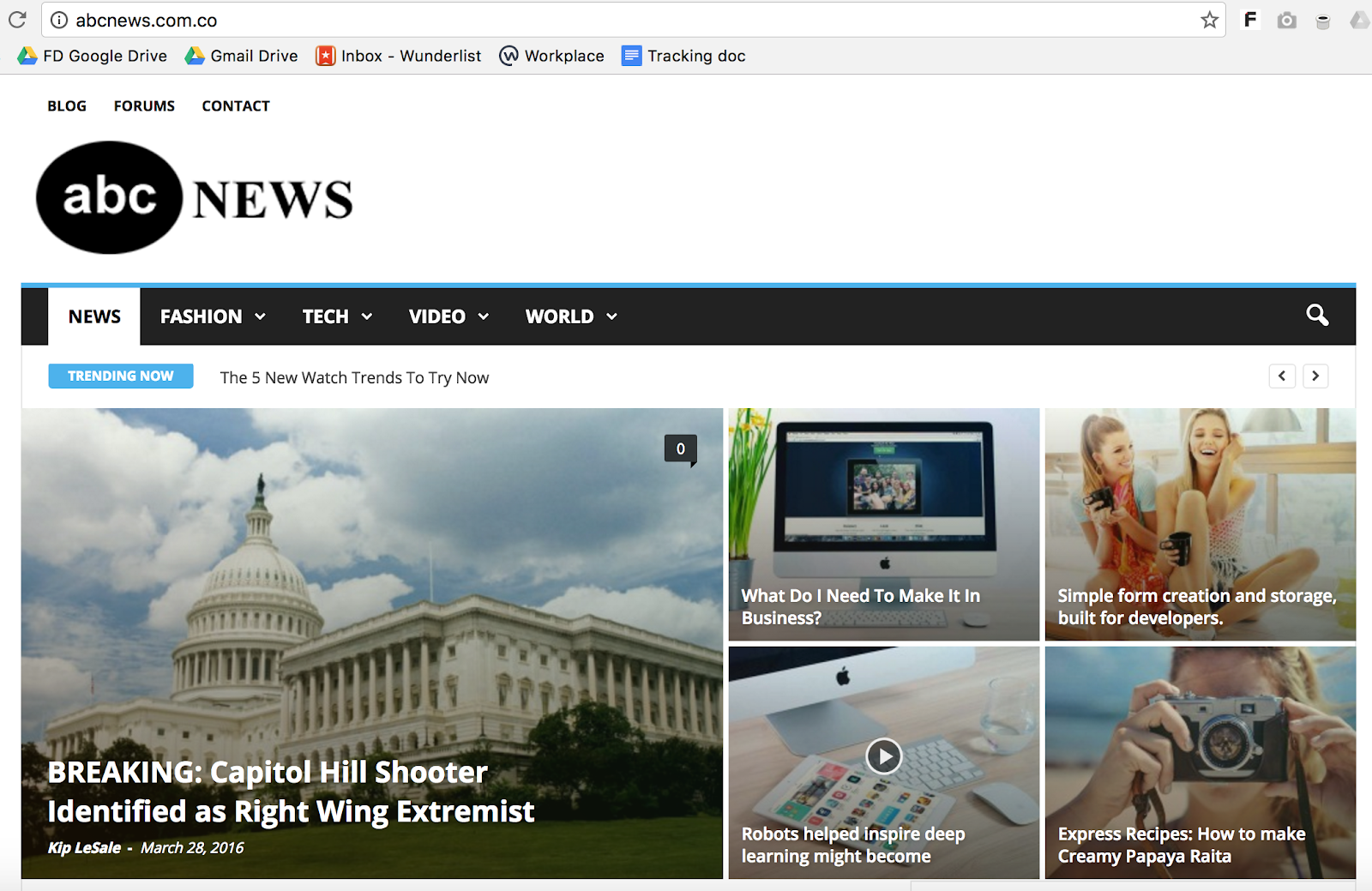Open the Workplace bookmark
Screen dimensions: 1372x891
click(x=551, y=56)
